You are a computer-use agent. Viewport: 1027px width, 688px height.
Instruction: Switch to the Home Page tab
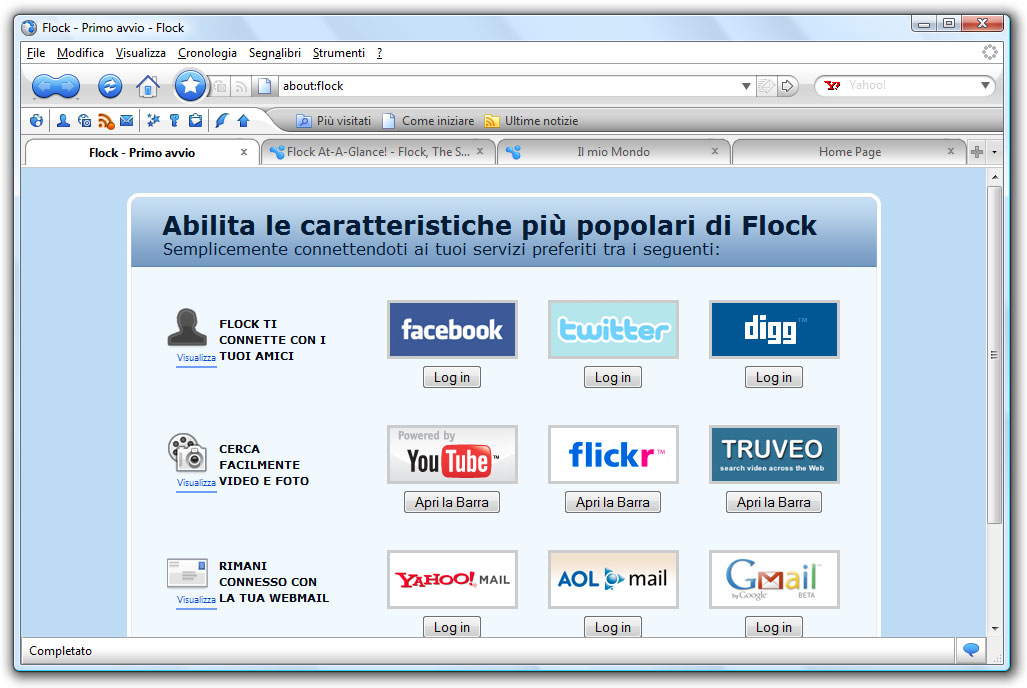(849, 152)
